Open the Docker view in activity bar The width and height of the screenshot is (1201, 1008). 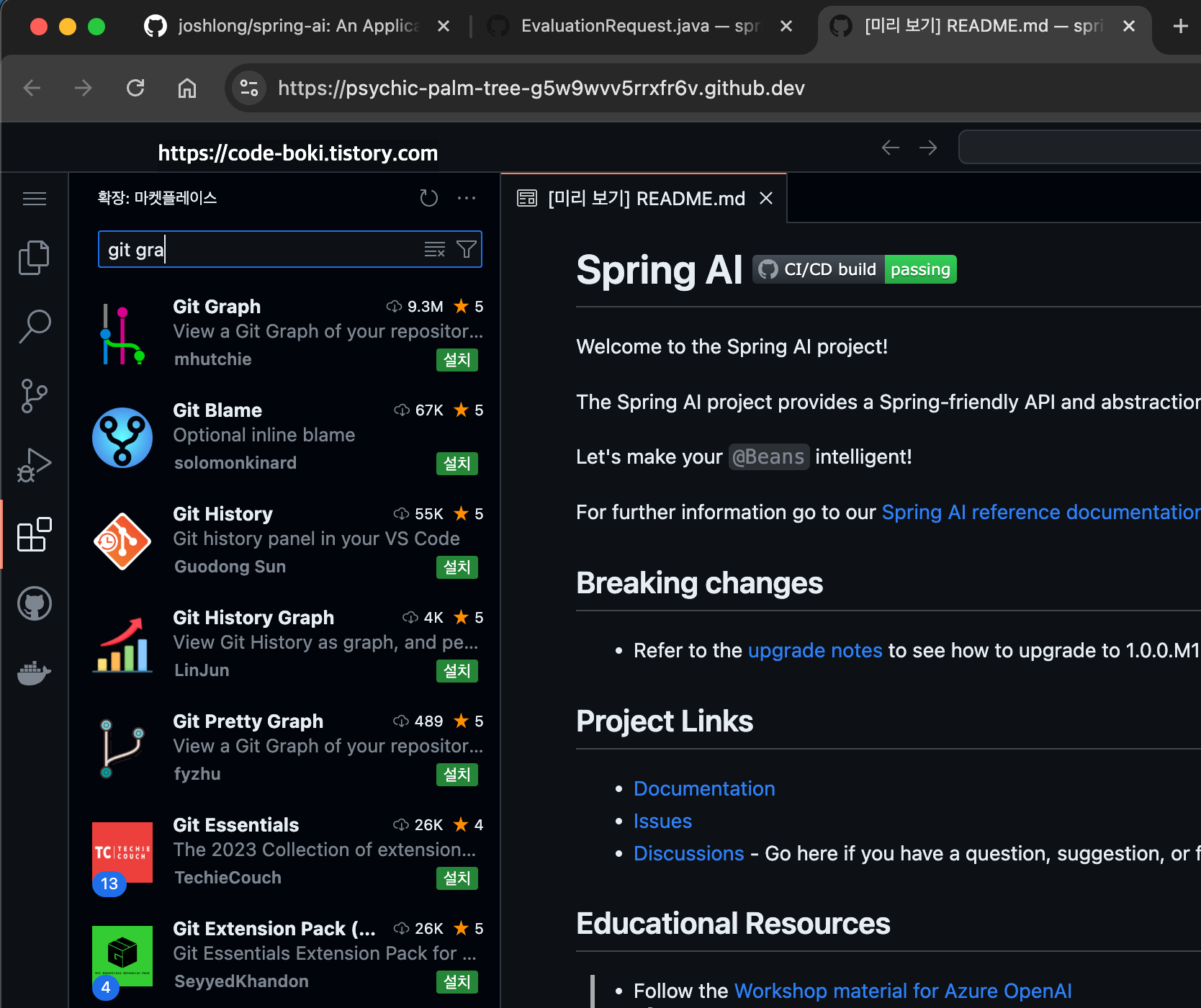tap(34, 672)
